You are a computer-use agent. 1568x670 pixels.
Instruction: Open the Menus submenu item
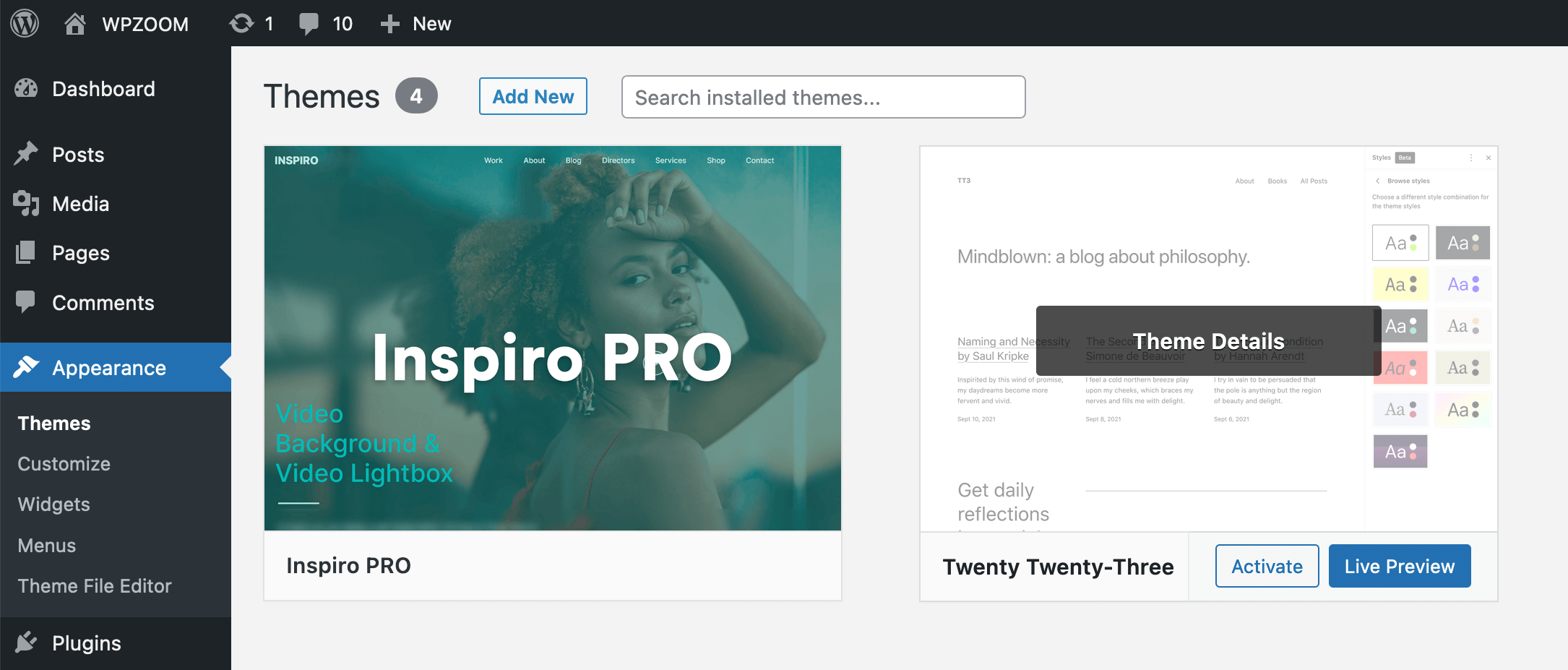pyautogui.click(x=47, y=546)
